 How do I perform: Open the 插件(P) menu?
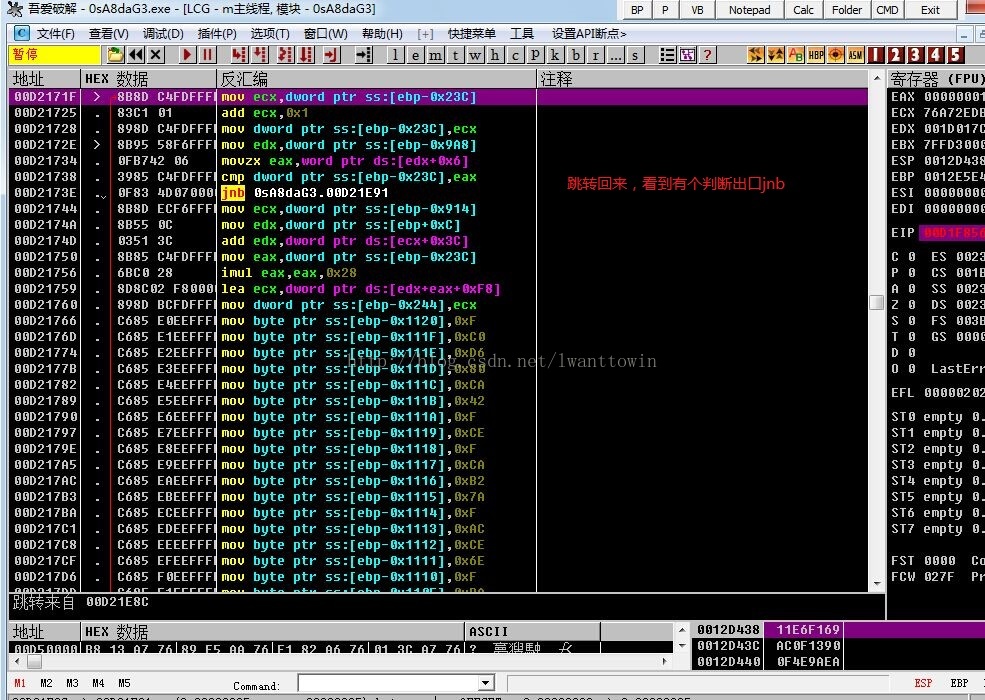(217, 33)
